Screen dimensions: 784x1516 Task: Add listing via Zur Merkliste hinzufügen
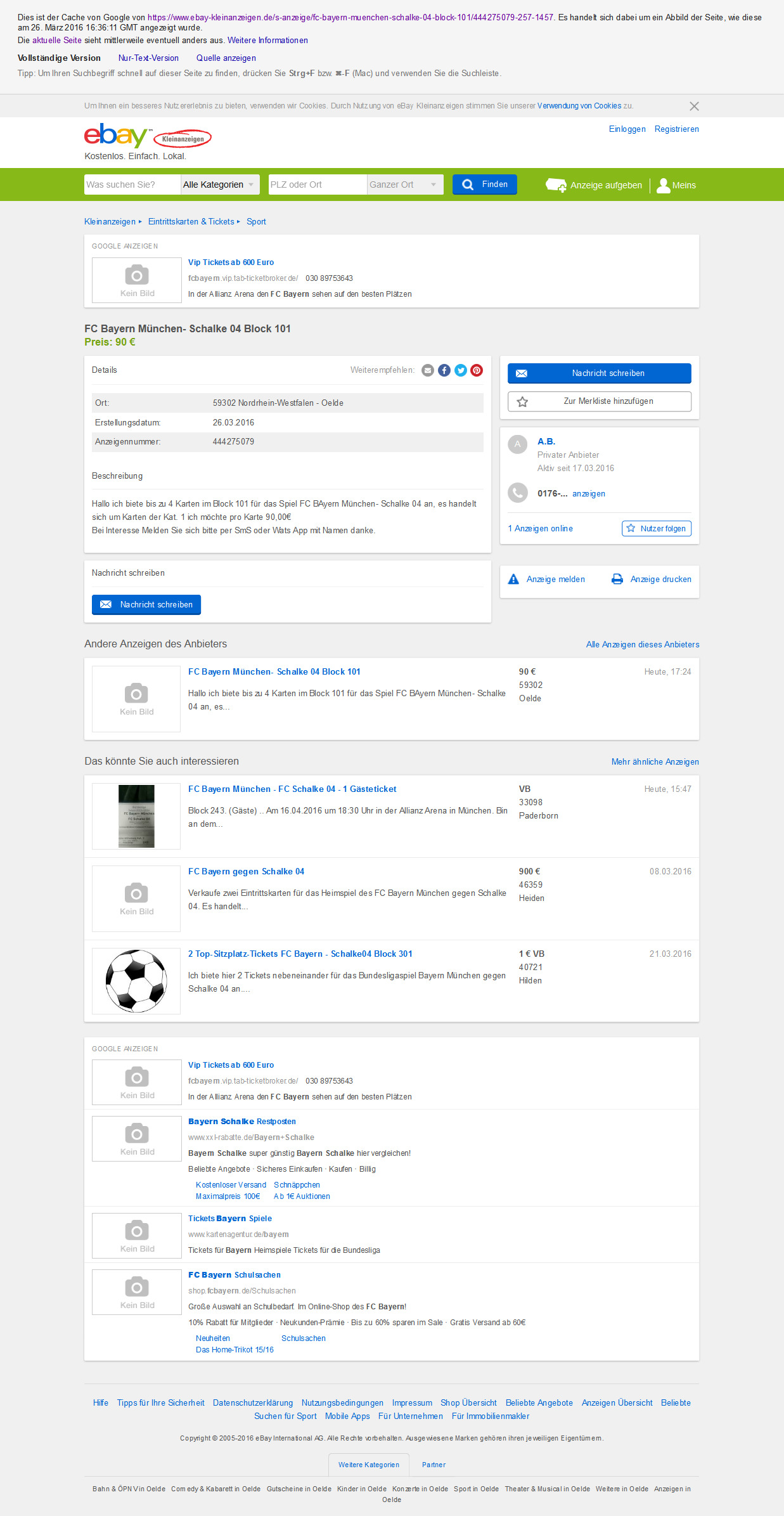[599, 401]
